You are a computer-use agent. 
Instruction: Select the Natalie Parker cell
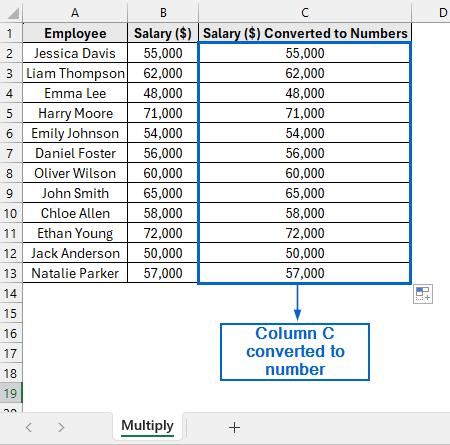click(75, 273)
